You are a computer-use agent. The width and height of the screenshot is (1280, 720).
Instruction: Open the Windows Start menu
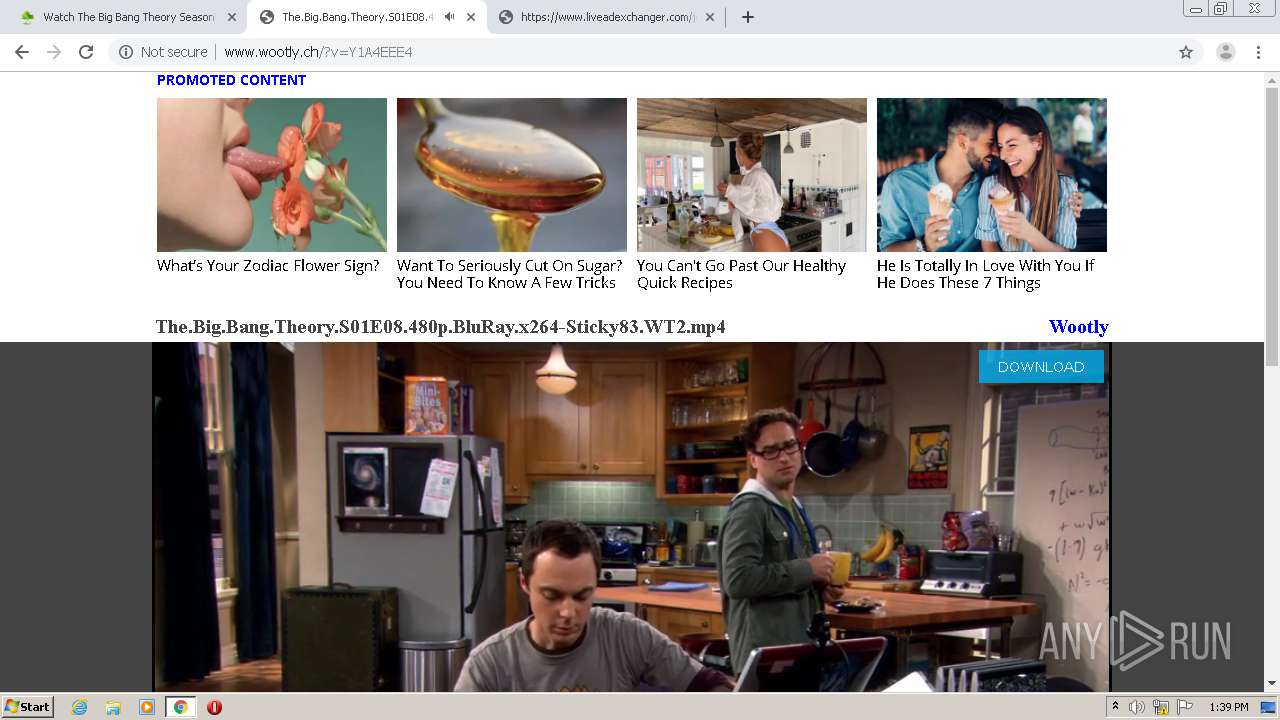coord(27,707)
